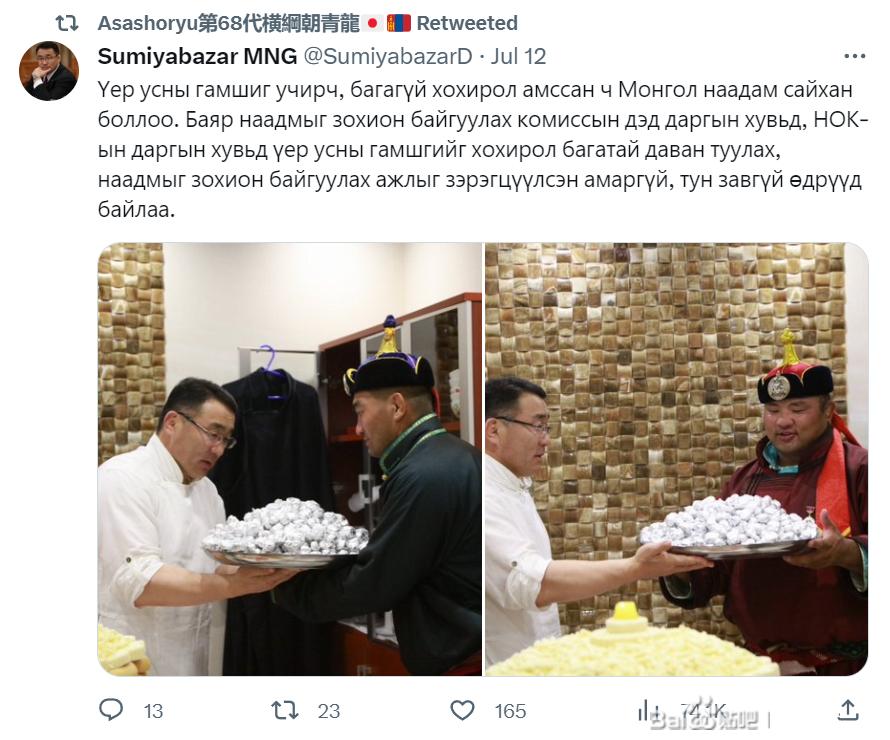Click the 13 replies count

153,711
